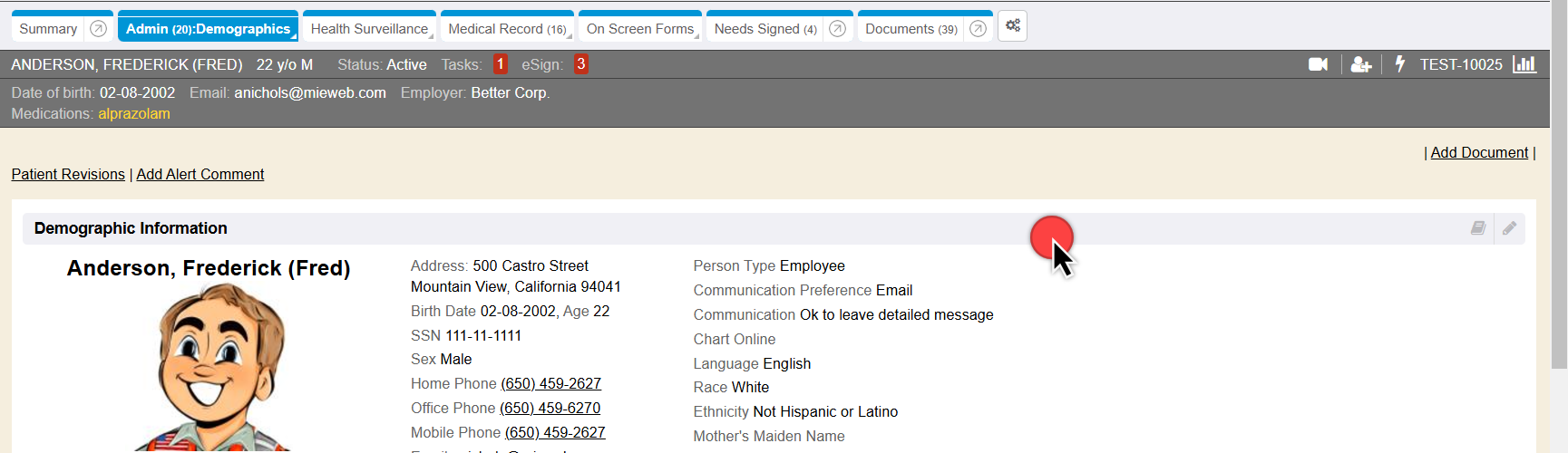Start a video call with the camera icon
The width and height of the screenshot is (1568, 453).
tap(1318, 64)
